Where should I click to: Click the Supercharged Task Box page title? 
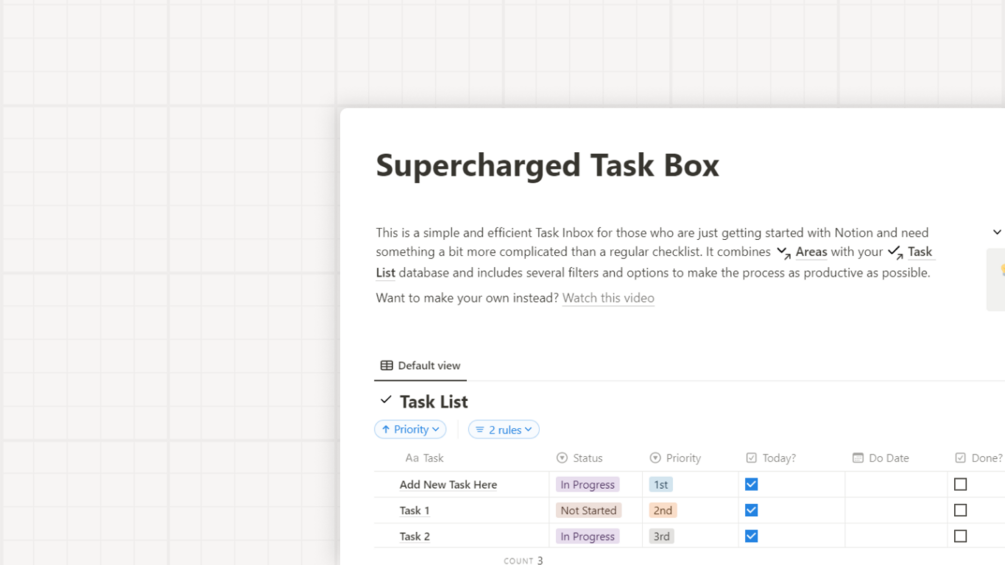pos(547,165)
